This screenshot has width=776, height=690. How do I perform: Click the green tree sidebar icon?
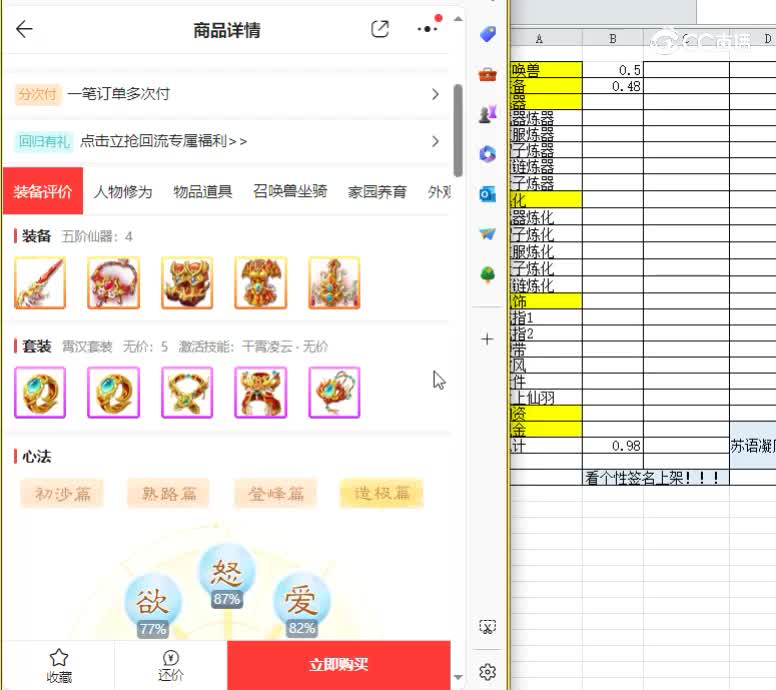pos(487,274)
